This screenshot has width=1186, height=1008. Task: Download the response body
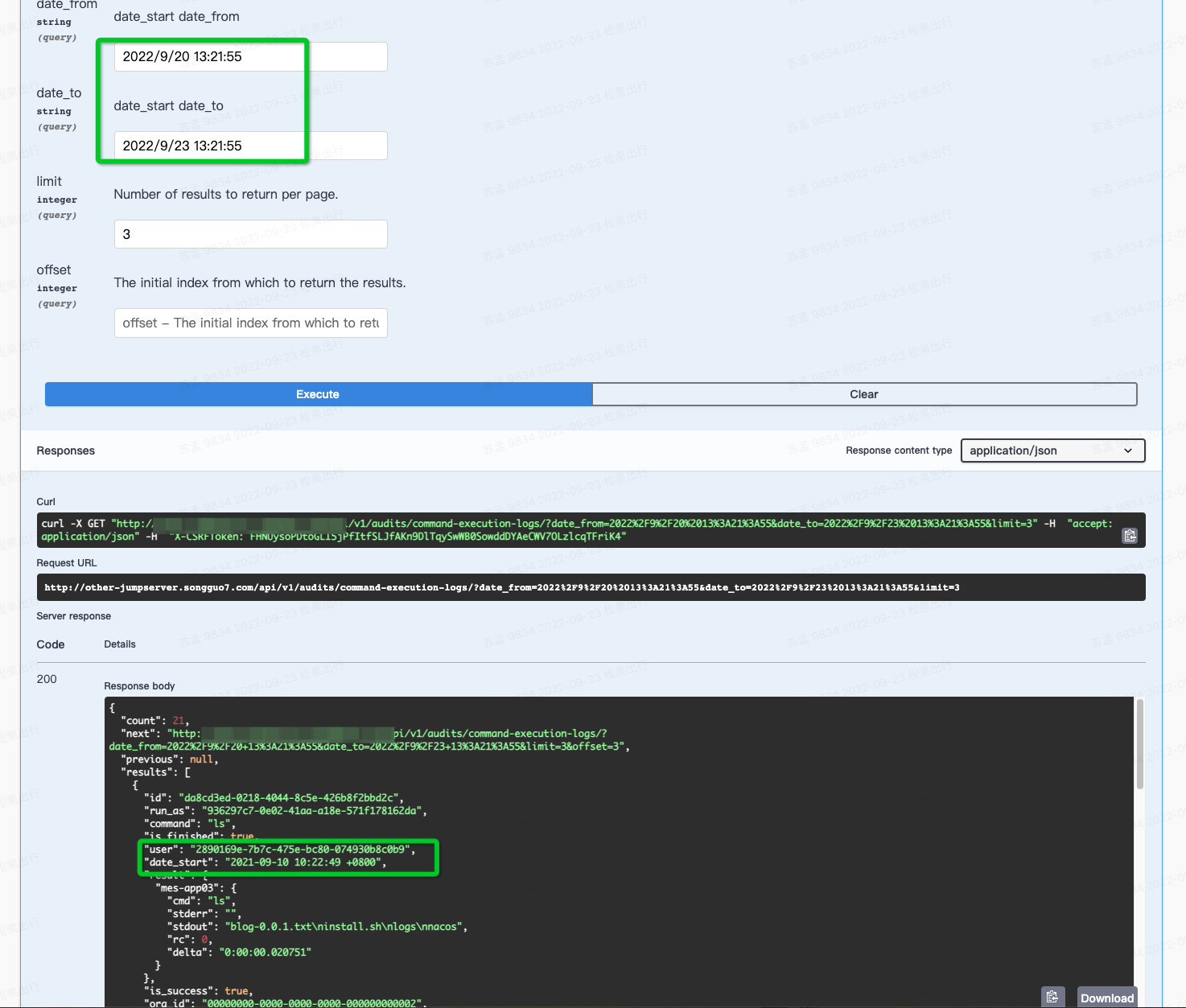(1106, 998)
